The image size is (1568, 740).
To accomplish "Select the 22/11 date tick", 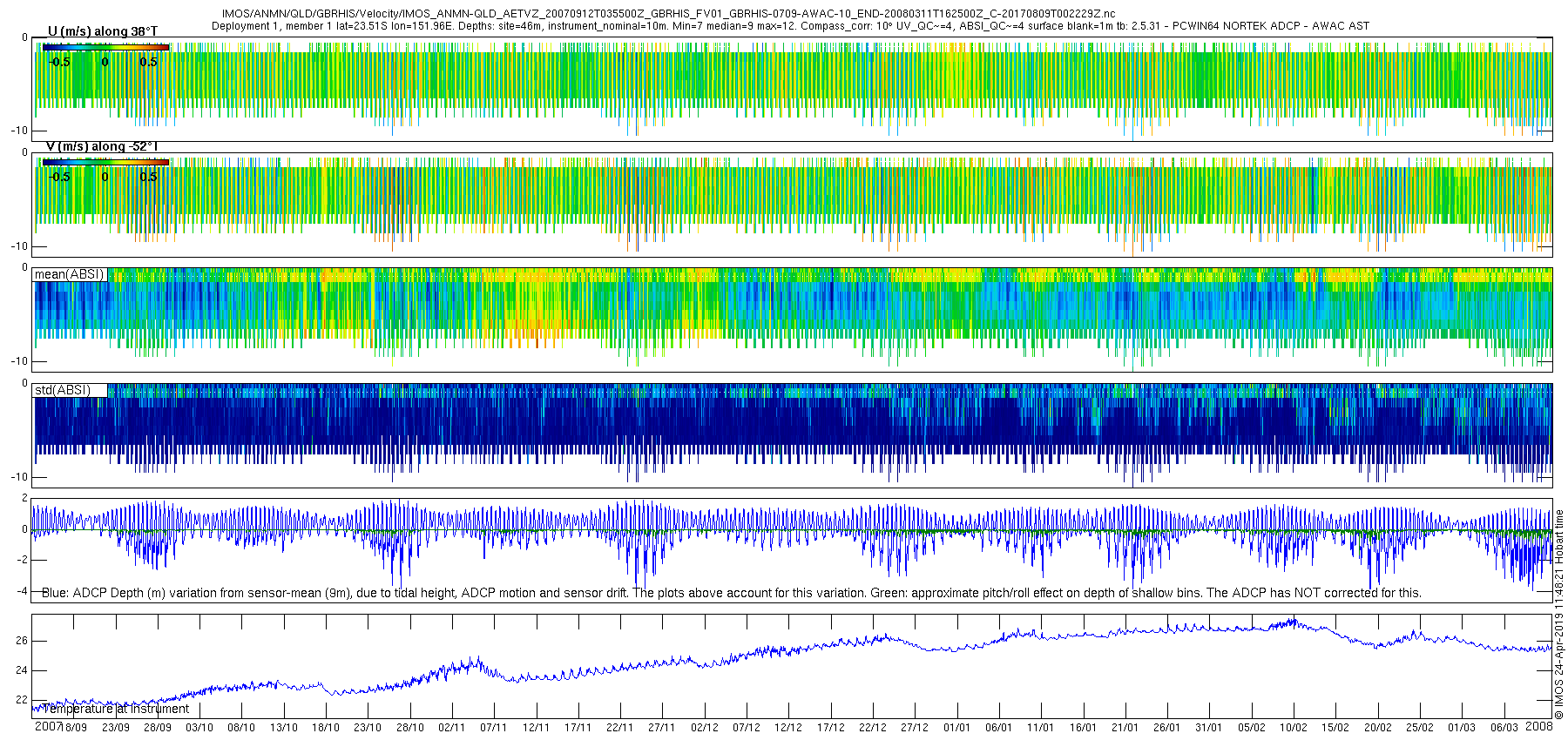I will 620,728.
